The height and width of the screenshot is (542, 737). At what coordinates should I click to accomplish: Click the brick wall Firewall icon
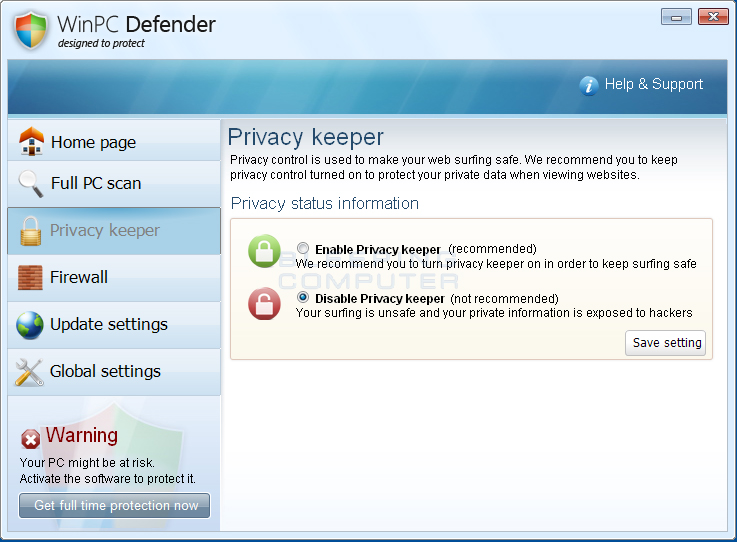tap(30, 277)
